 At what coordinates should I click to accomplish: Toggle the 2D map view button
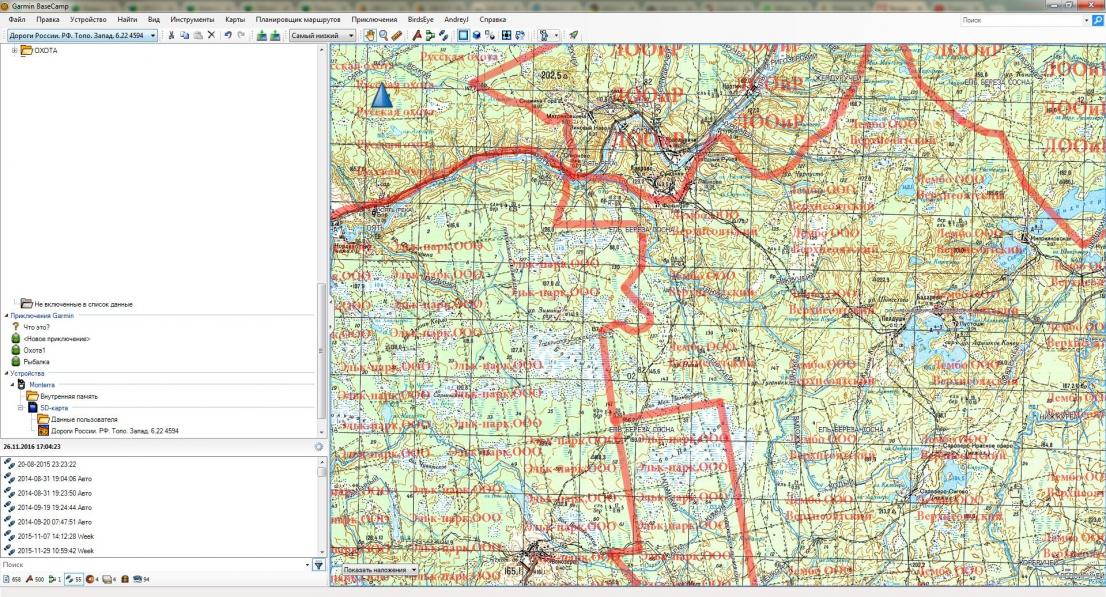pyautogui.click(x=463, y=35)
